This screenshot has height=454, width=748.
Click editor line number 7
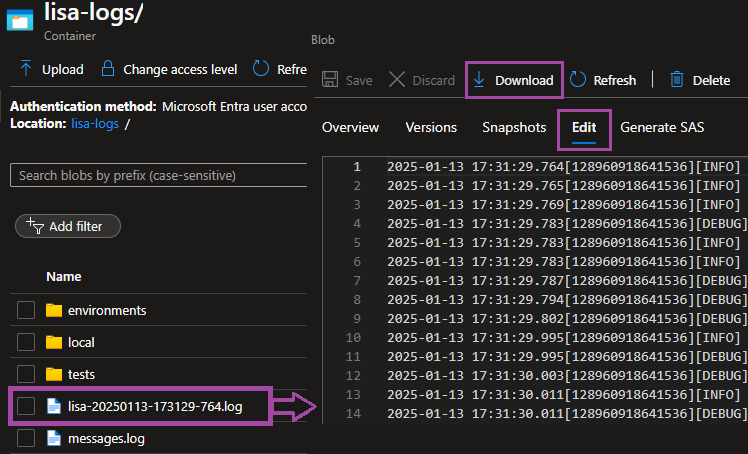357,280
